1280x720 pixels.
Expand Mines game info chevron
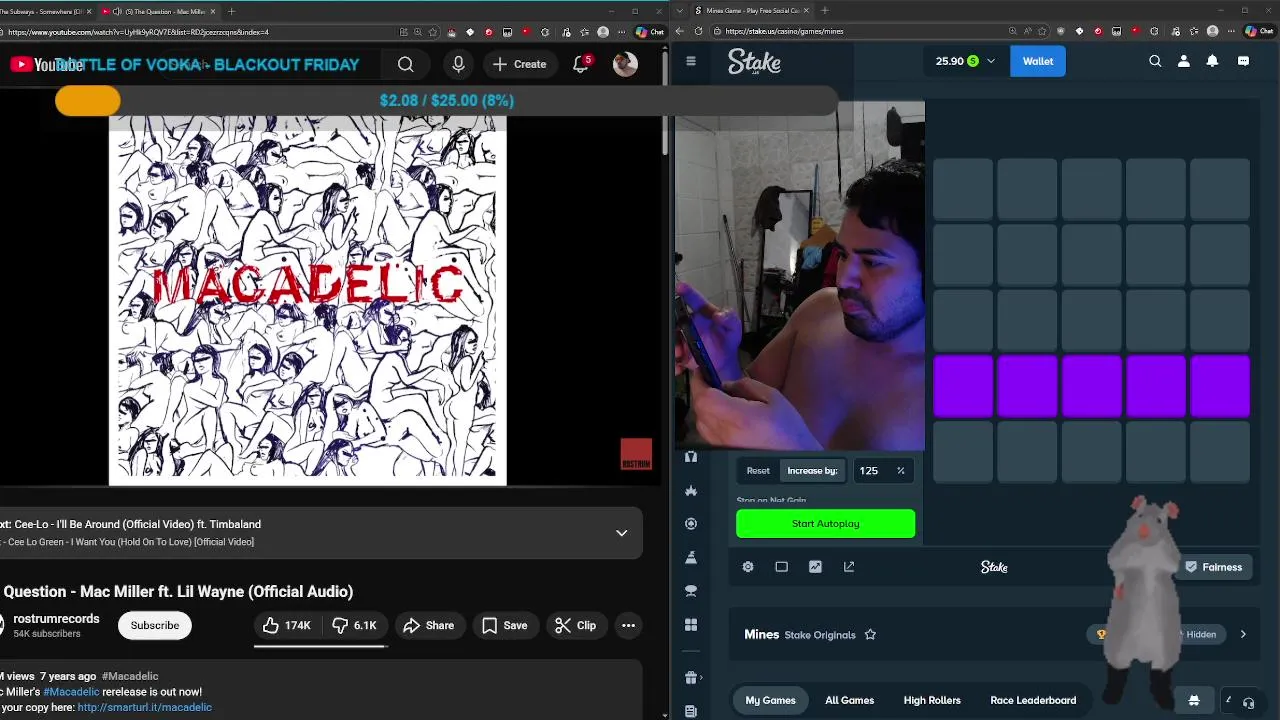[1243, 634]
